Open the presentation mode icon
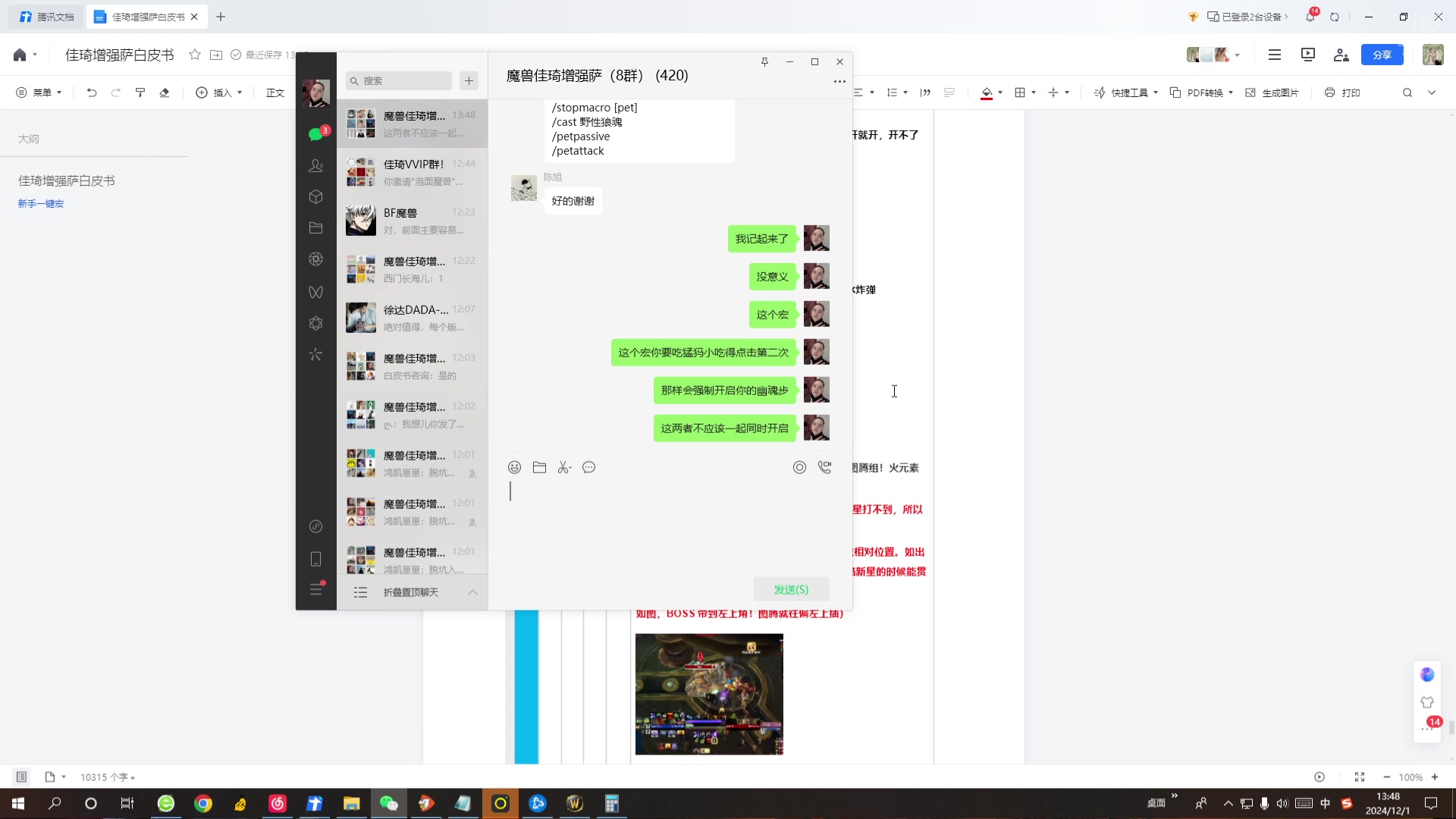This screenshot has height=819, width=1456. point(1308,55)
